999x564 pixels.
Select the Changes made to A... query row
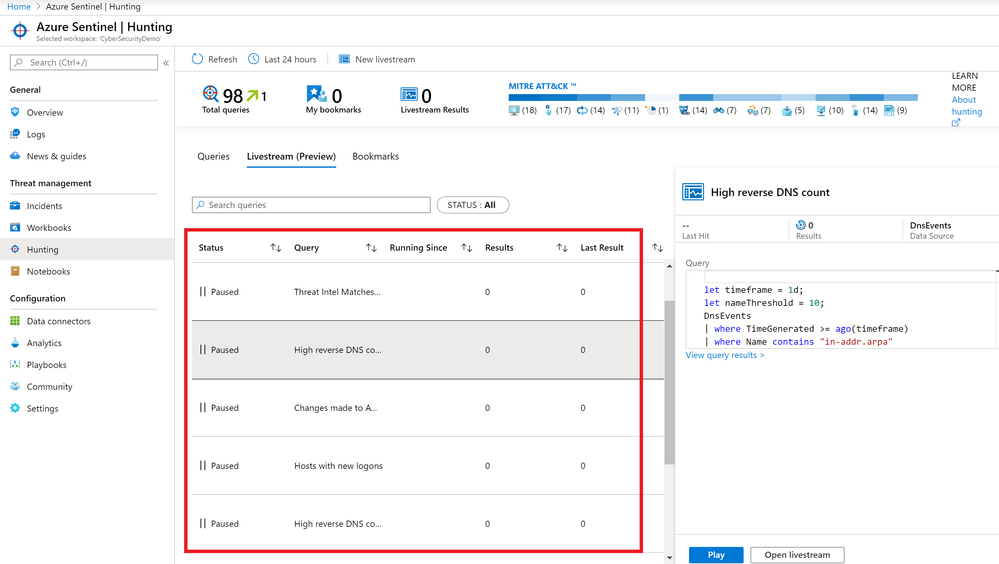tap(428, 408)
